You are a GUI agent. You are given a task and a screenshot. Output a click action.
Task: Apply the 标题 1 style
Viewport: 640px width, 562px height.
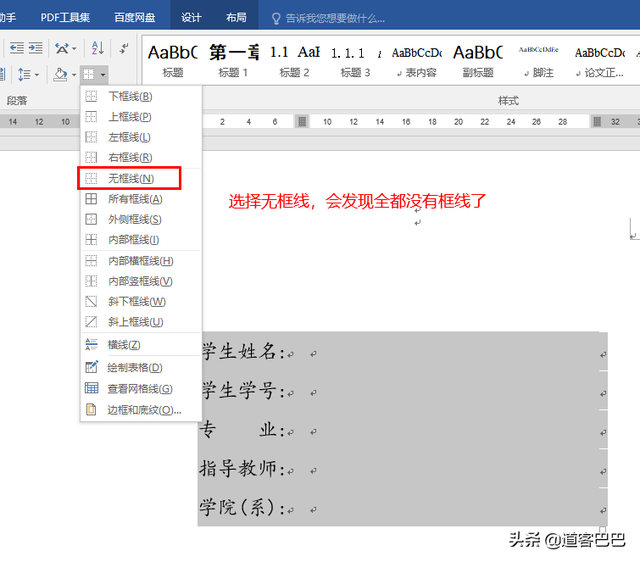[x=233, y=61]
